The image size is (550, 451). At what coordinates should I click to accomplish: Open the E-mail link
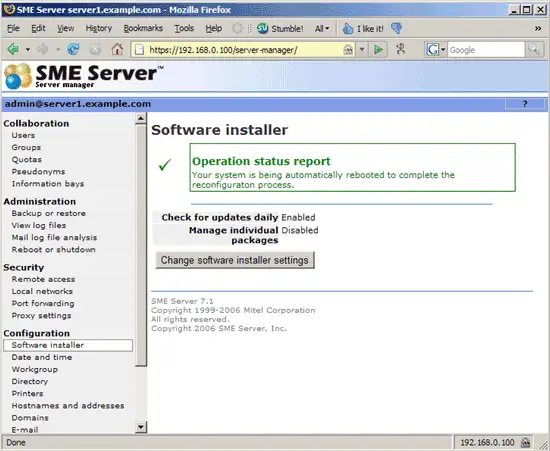[x=25, y=430]
